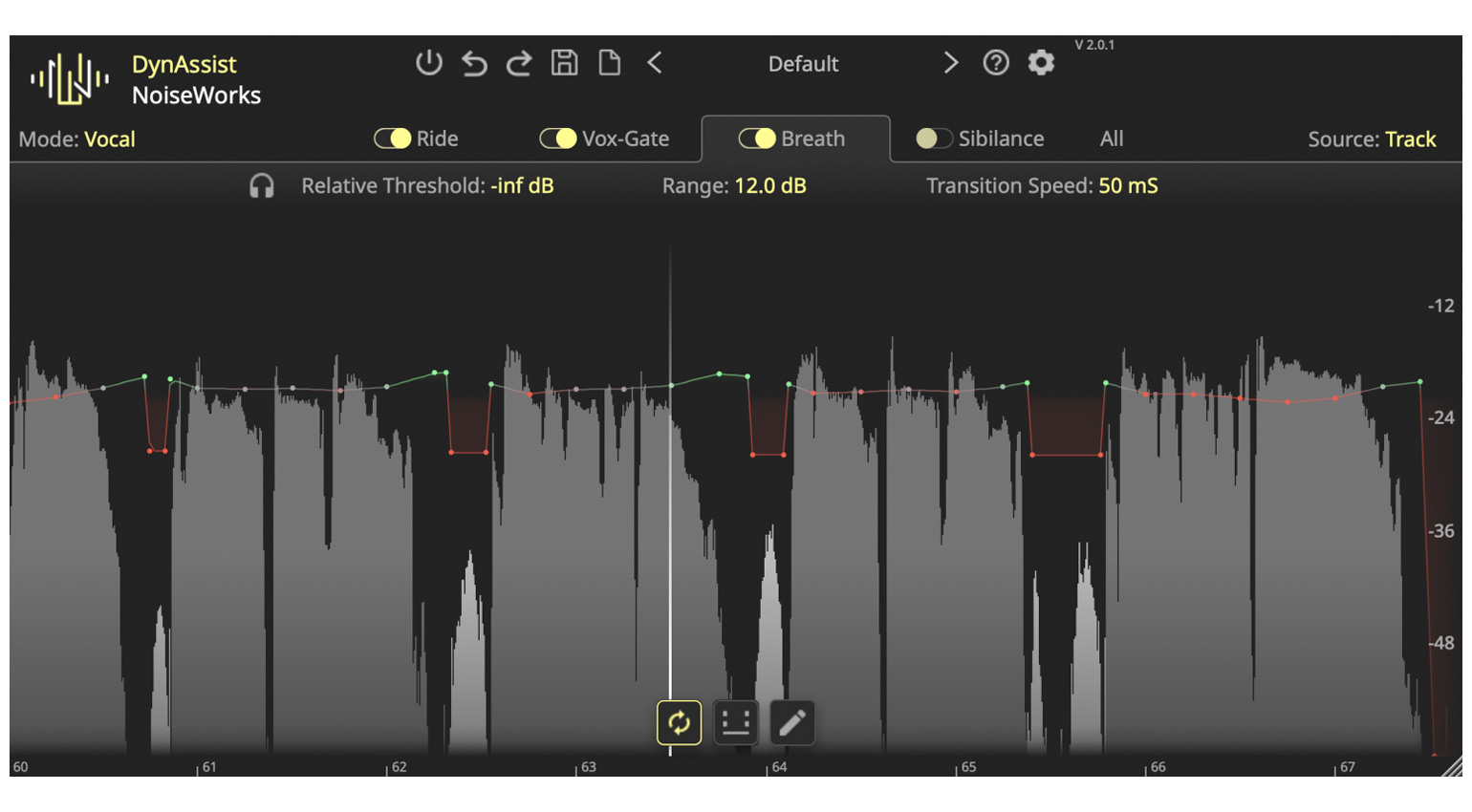
Task: Toggle the Ride switch off
Action: coord(392,139)
